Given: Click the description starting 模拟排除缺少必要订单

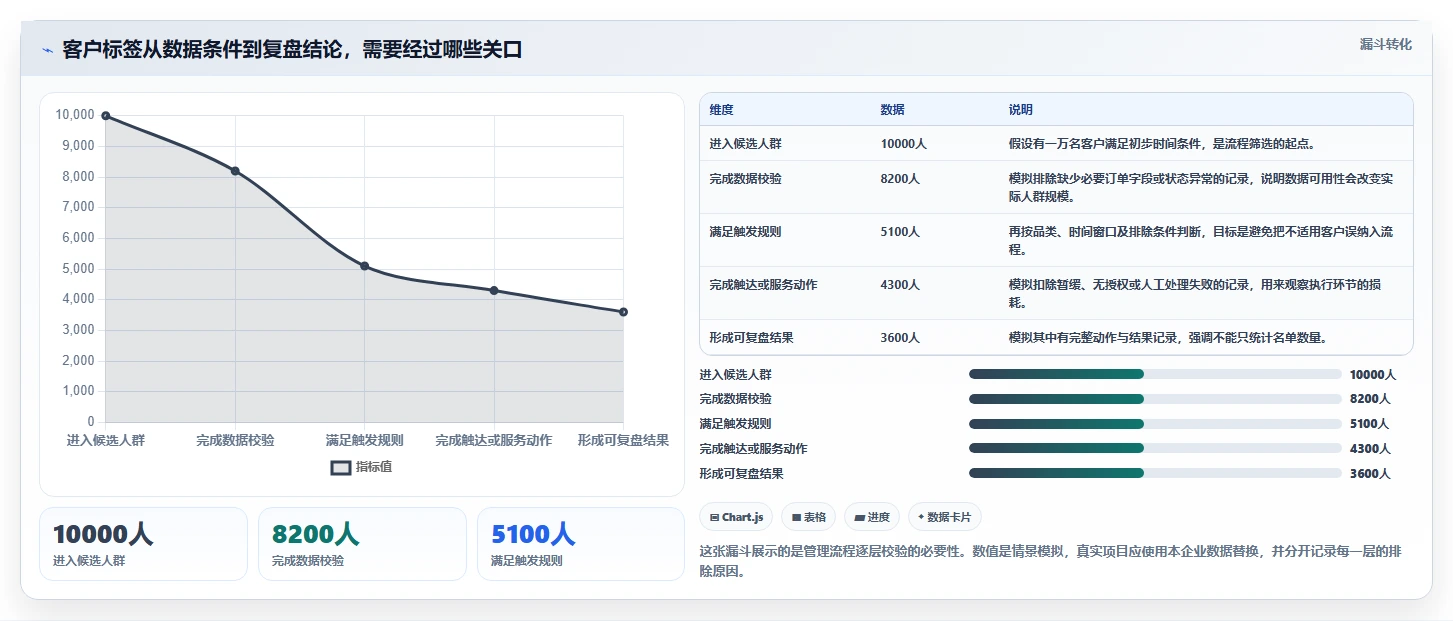Looking at the screenshot, I should 1201,187.
